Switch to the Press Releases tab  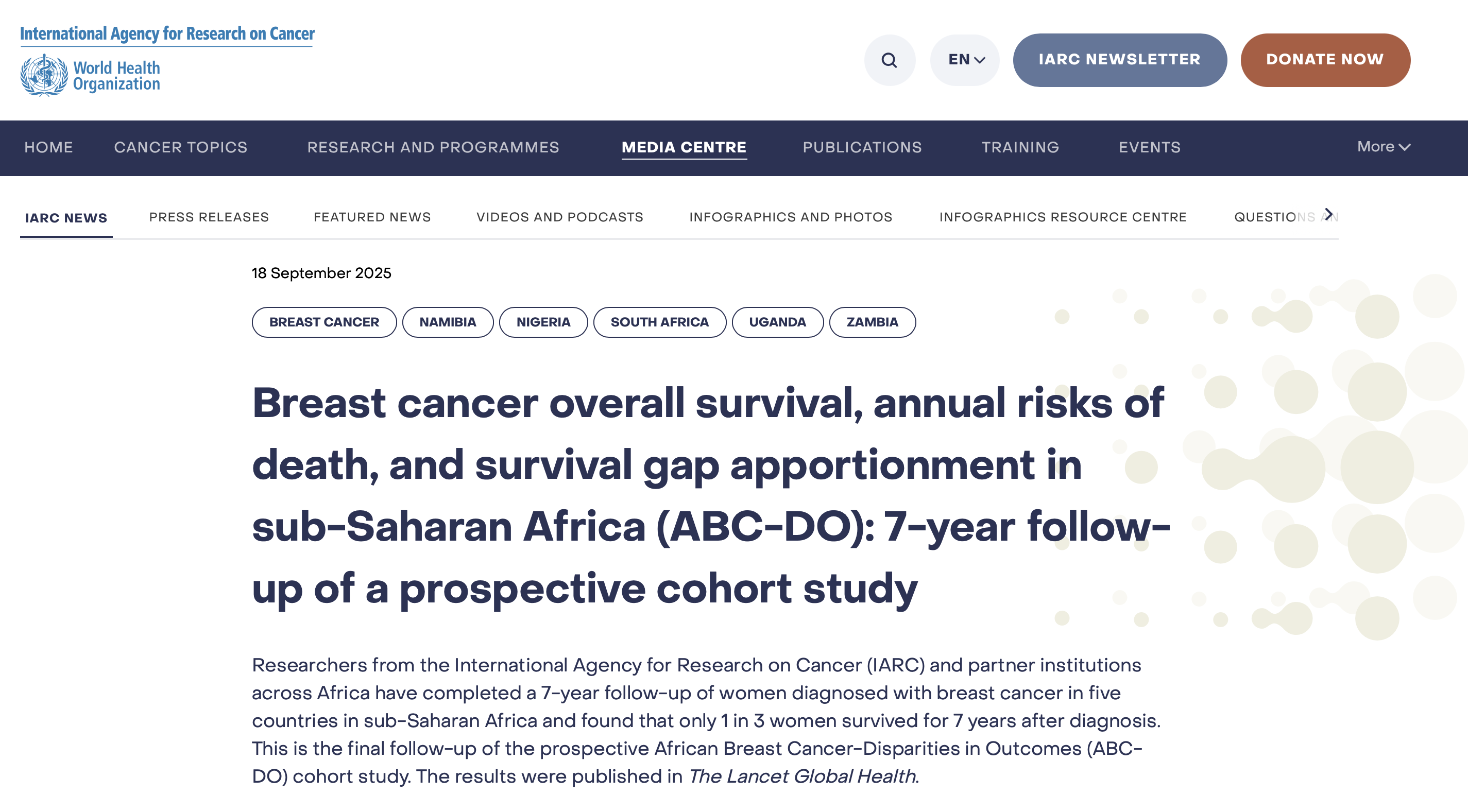[x=209, y=217]
